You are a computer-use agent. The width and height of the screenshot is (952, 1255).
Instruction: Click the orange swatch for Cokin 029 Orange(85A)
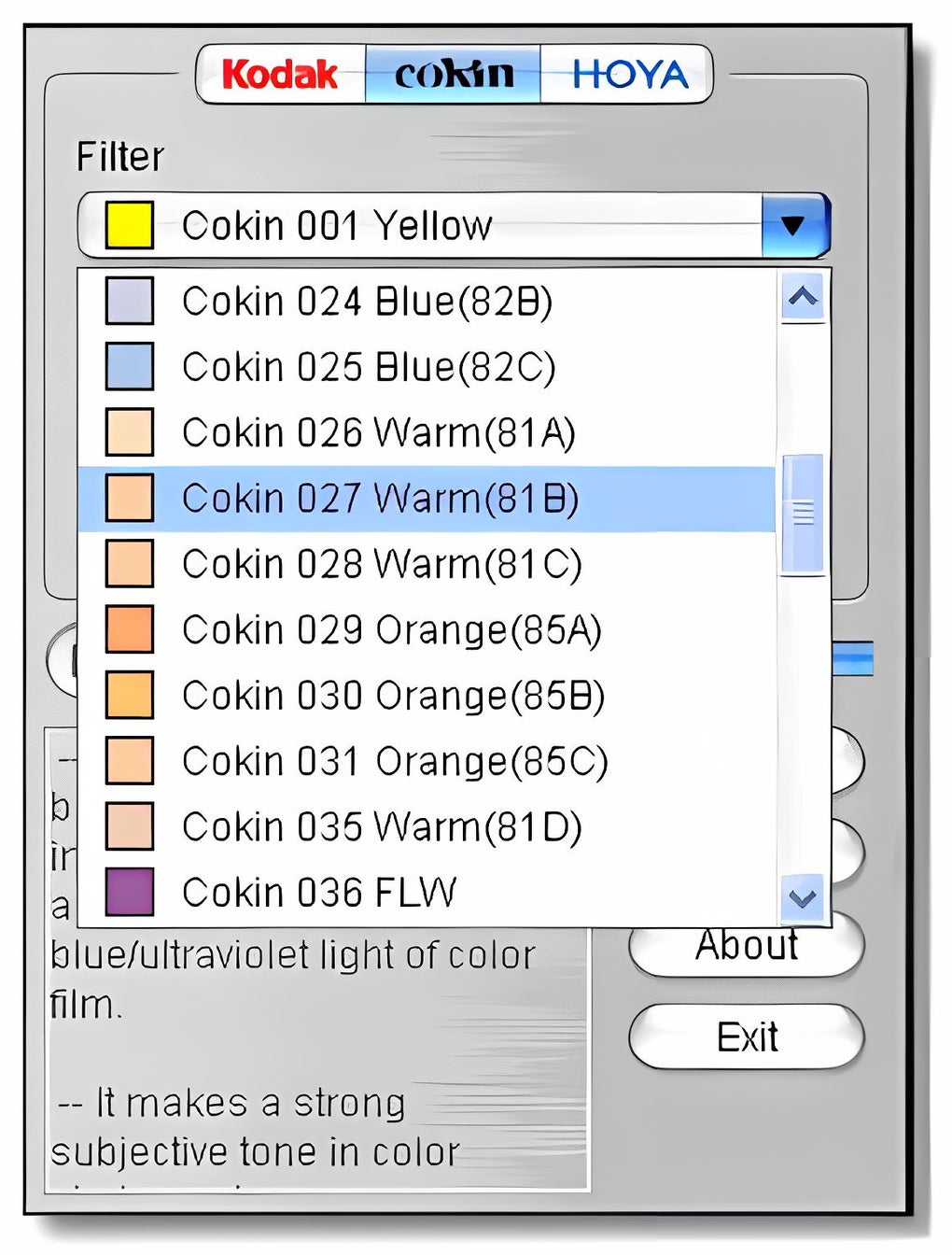point(130,628)
